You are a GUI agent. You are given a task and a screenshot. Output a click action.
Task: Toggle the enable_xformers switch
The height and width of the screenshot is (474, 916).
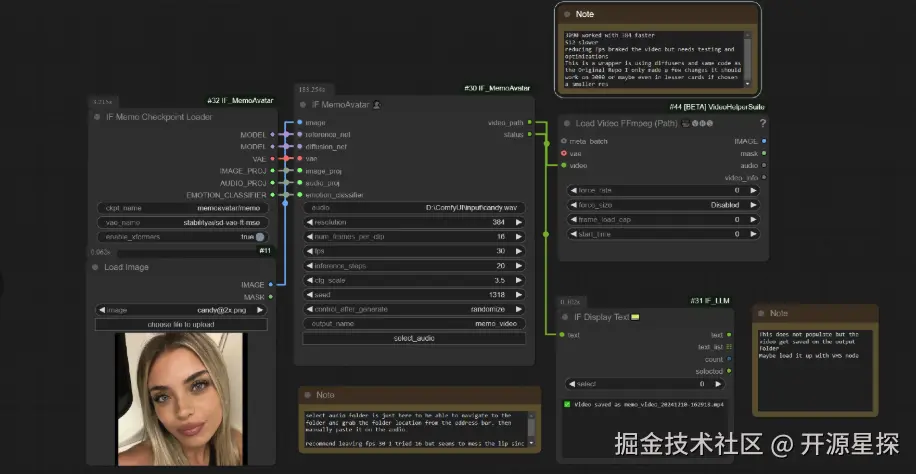coord(259,237)
